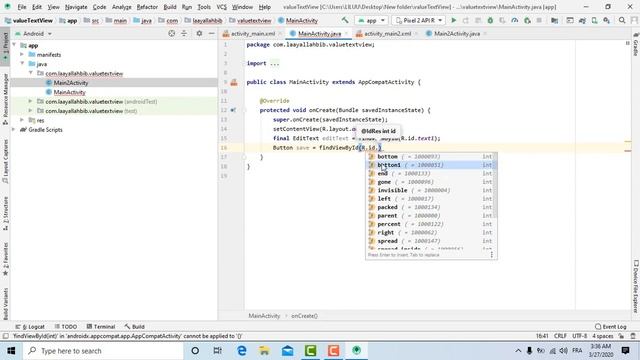Click the Event Log icon in status bar
640x360 pixels.
(x=598, y=327)
